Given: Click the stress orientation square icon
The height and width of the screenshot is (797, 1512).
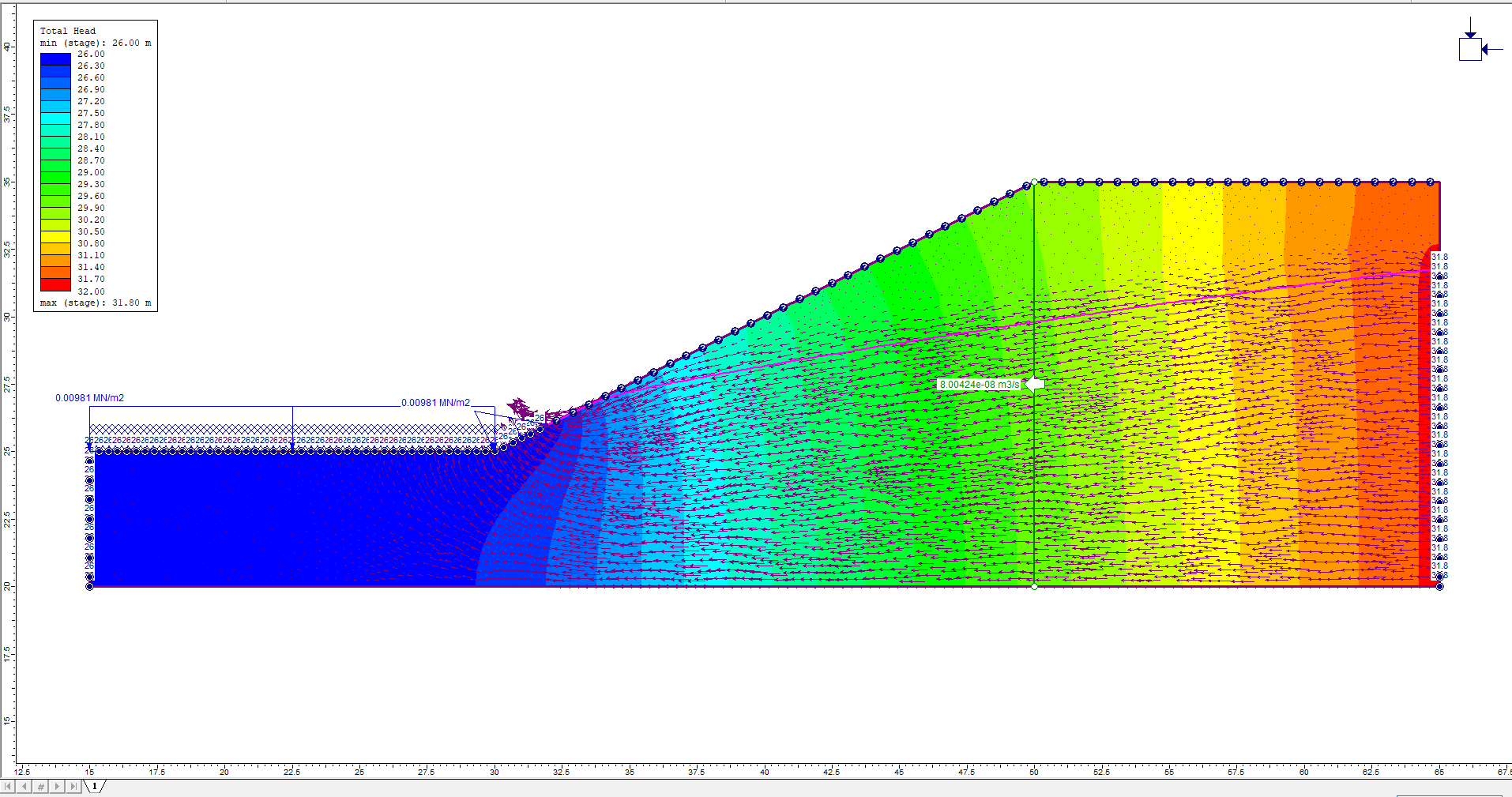Looking at the screenshot, I should (1469, 49).
